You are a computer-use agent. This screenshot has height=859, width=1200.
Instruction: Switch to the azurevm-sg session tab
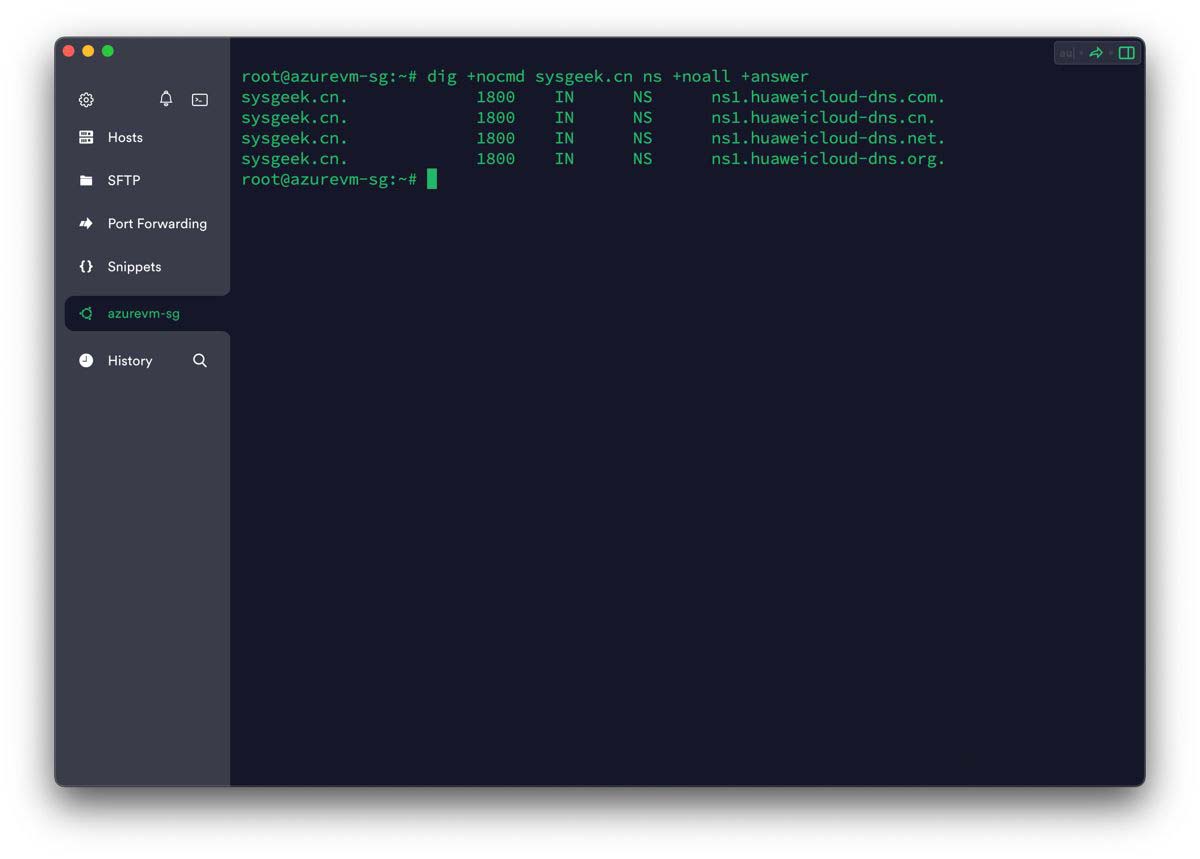coord(147,313)
